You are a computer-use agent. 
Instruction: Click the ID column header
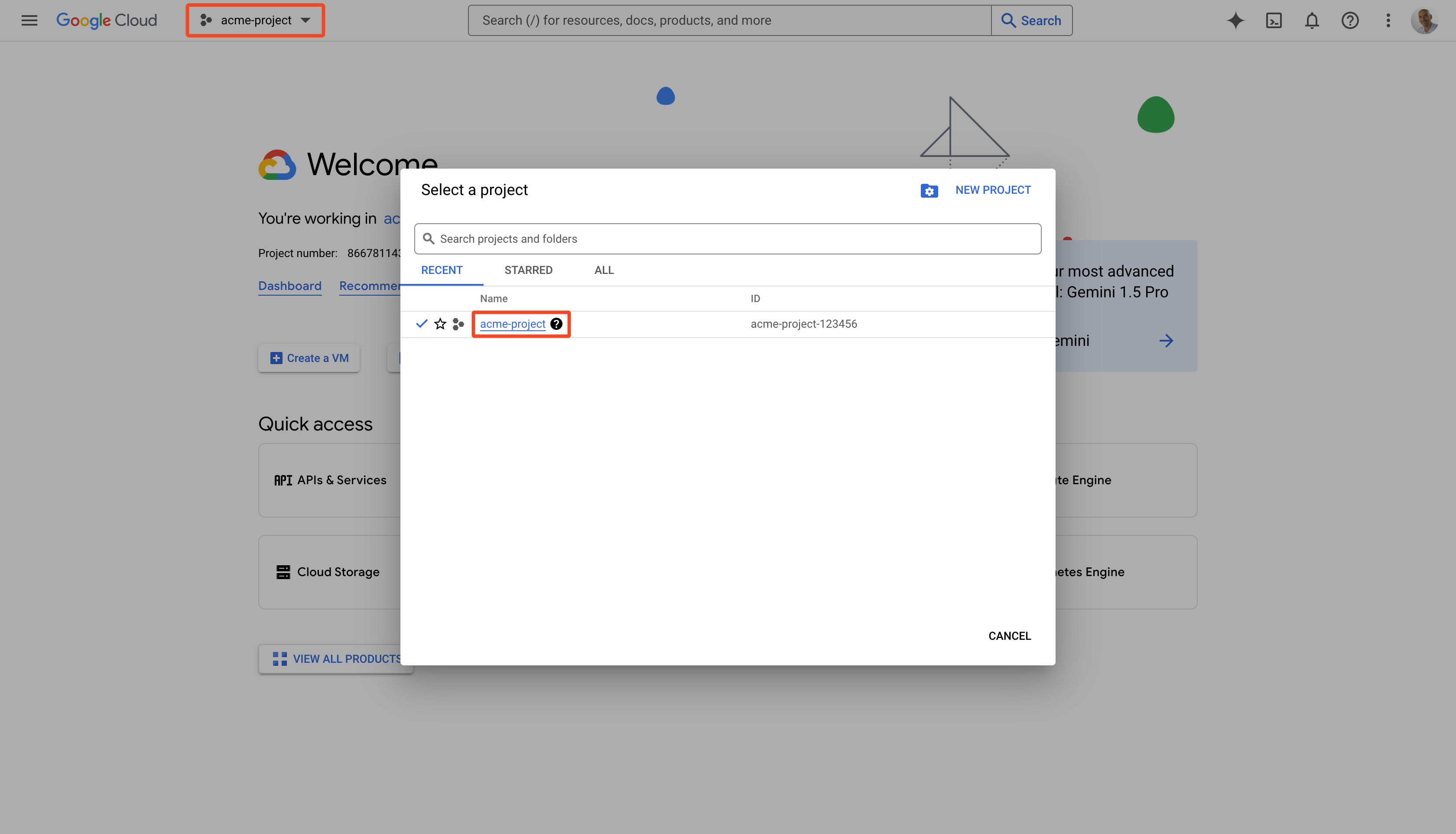point(755,299)
